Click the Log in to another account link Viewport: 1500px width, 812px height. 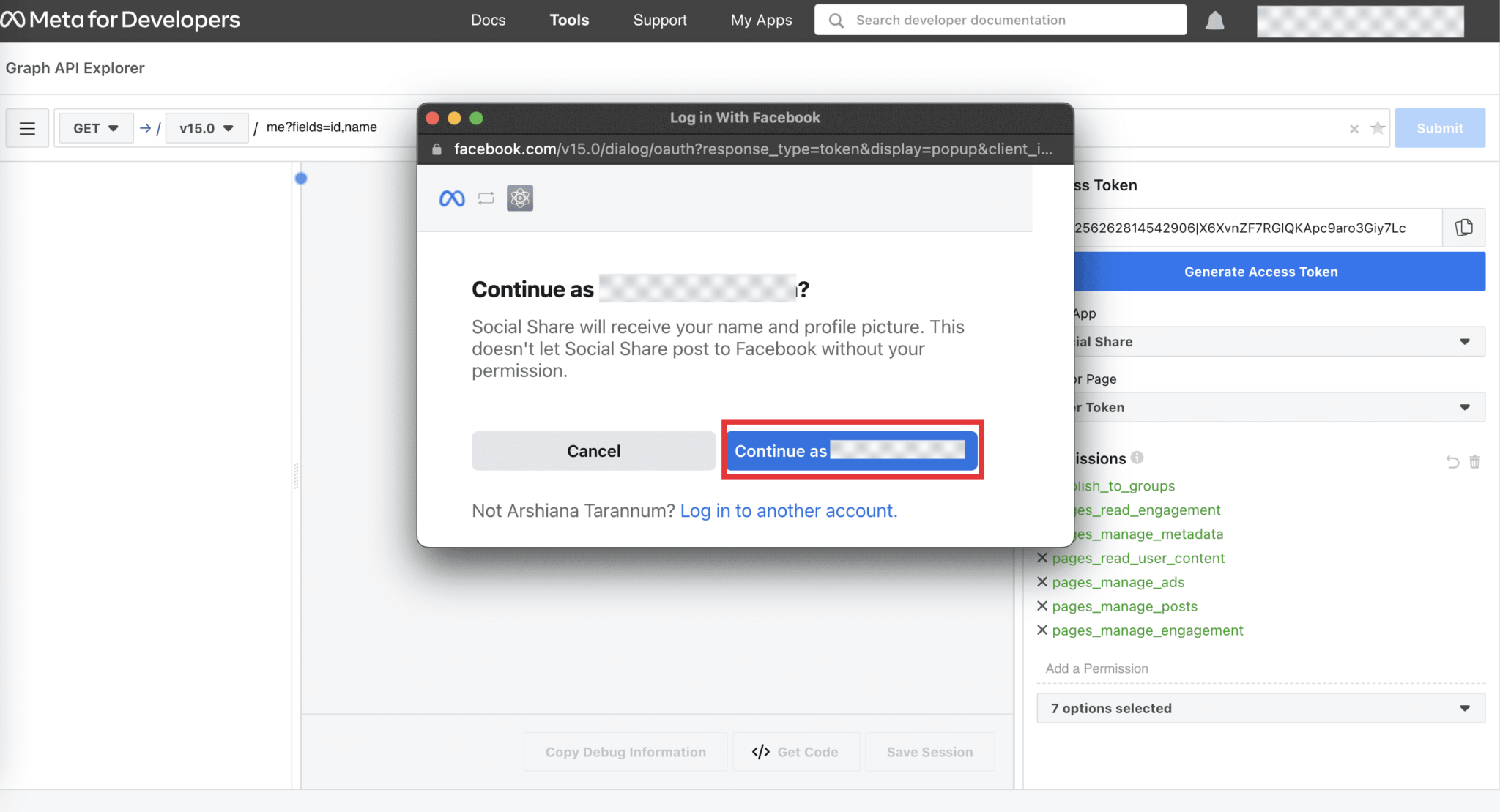pos(788,510)
